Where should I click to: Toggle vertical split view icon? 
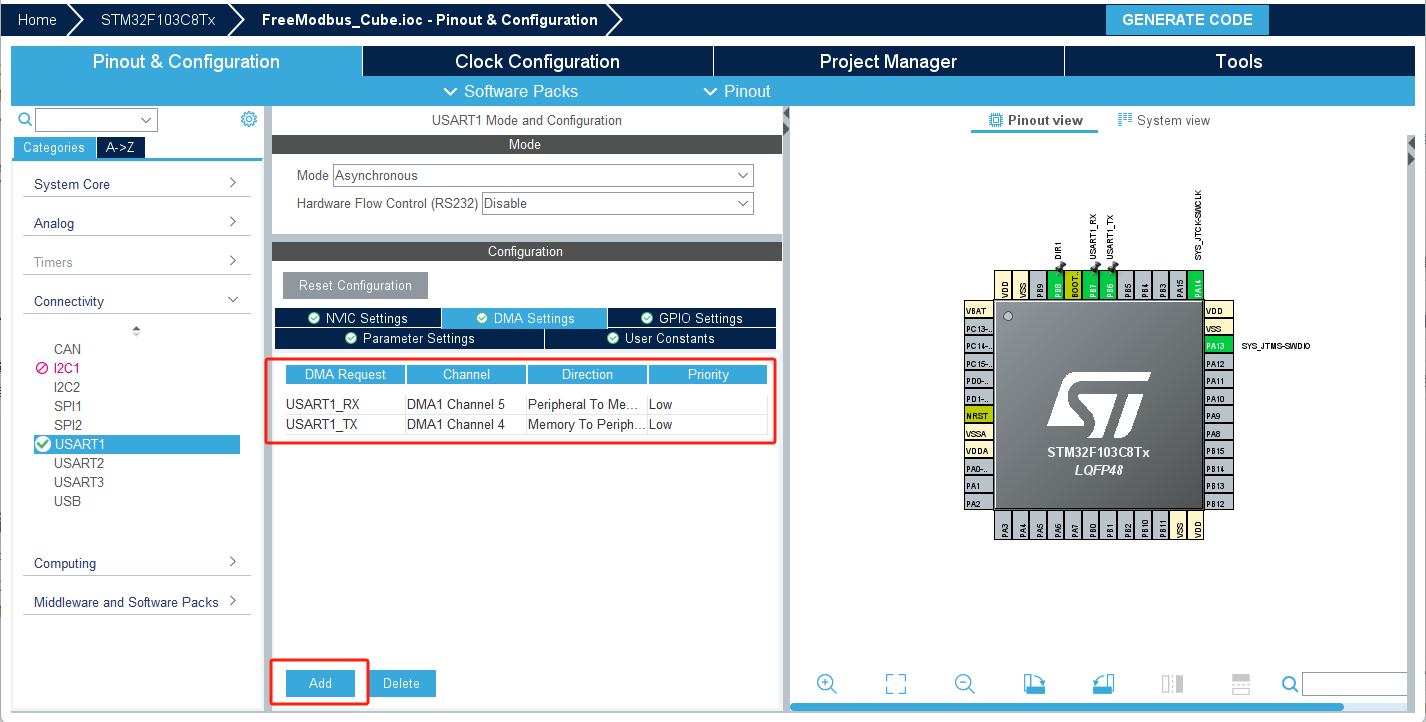click(1172, 684)
